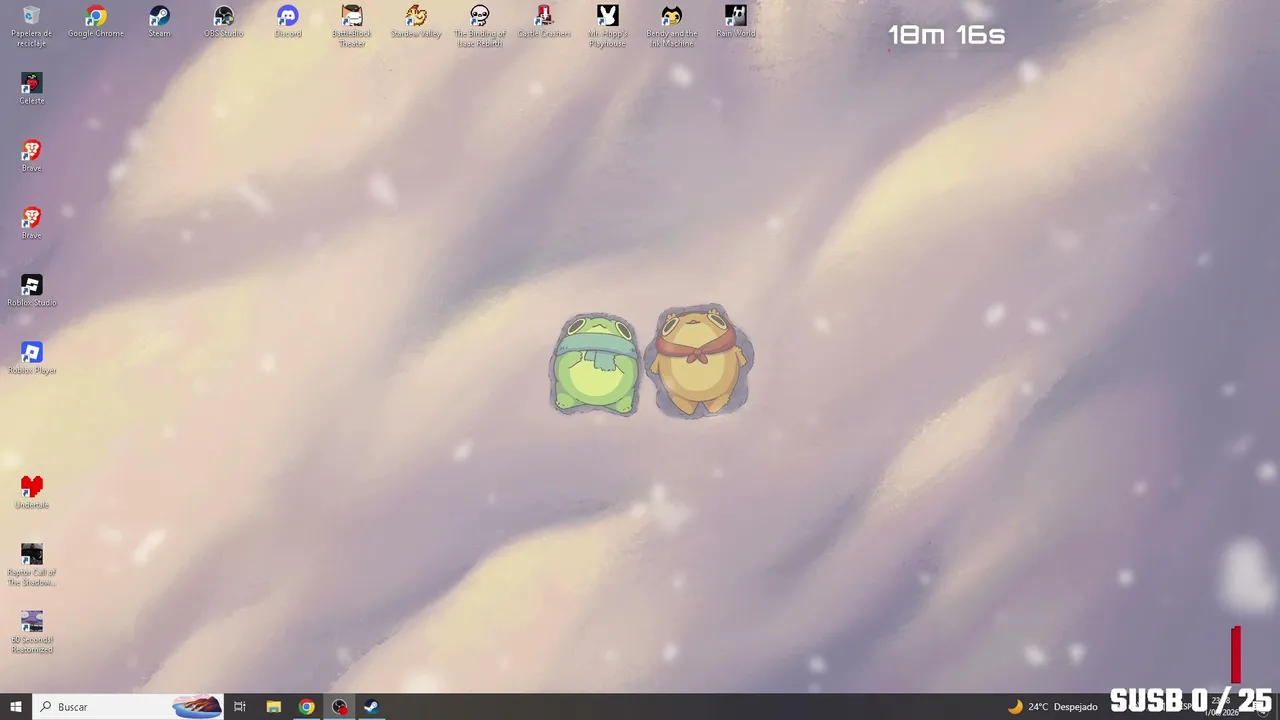This screenshot has height=720, width=1280.
Task: Open the 24°C Despejado weather widget
Action: pyautogui.click(x=1052, y=707)
